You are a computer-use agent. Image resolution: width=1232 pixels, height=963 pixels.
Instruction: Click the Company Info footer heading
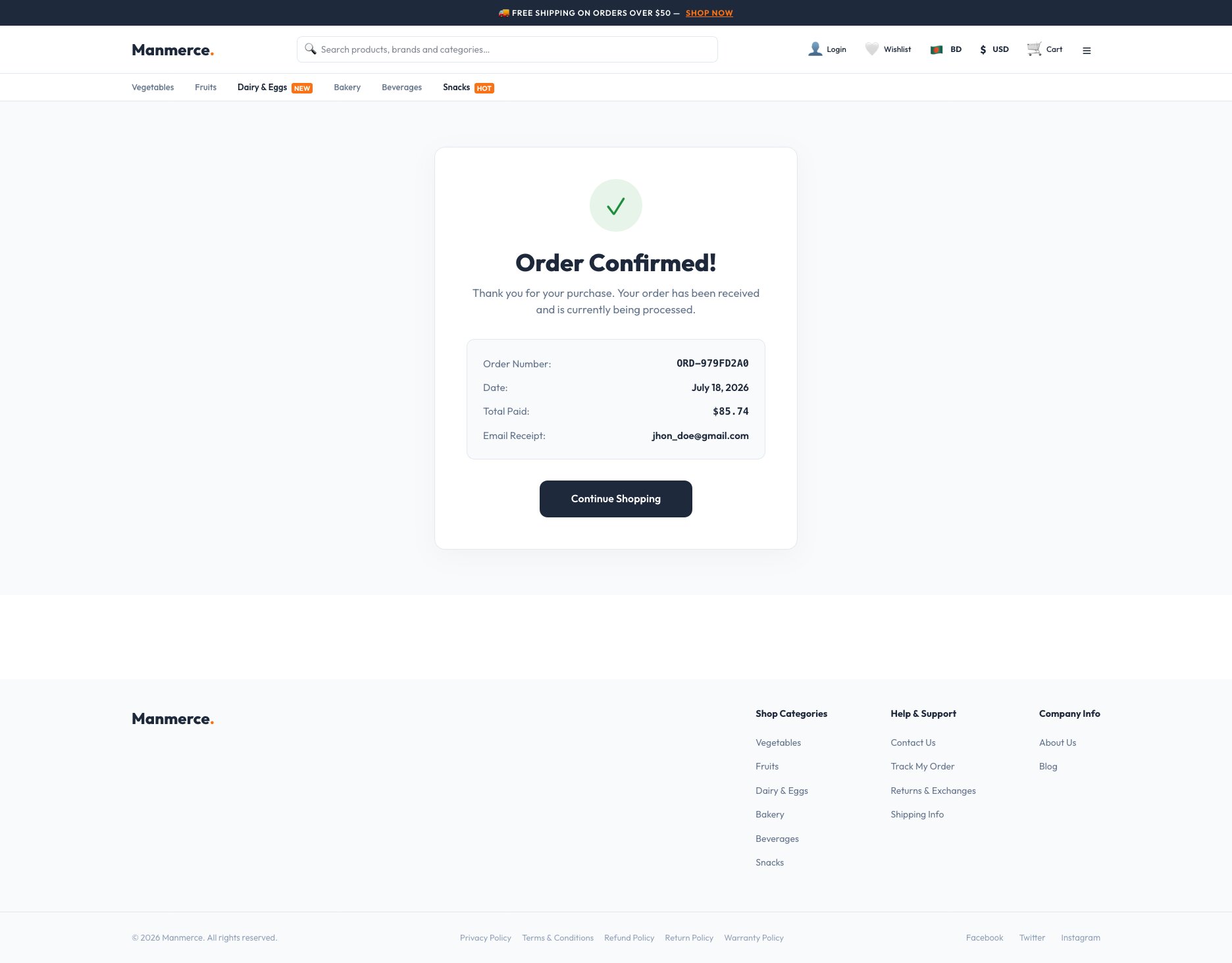(x=1069, y=714)
